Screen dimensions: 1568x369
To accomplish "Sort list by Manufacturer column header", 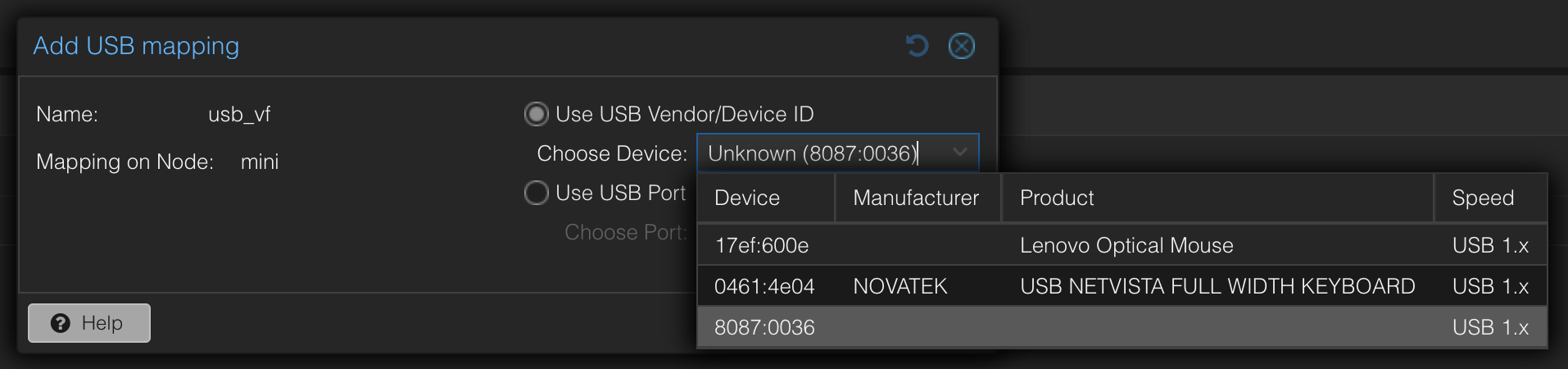I will [916, 198].
